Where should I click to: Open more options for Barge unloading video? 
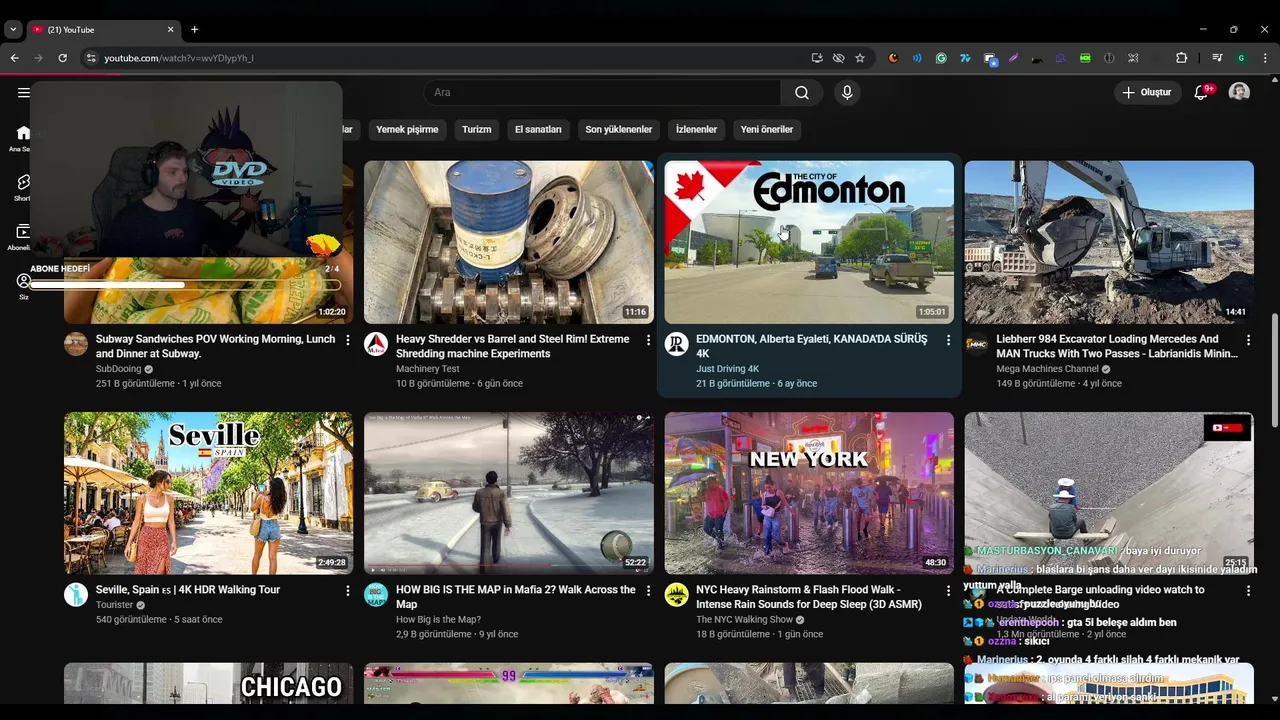coord(1248,591)
